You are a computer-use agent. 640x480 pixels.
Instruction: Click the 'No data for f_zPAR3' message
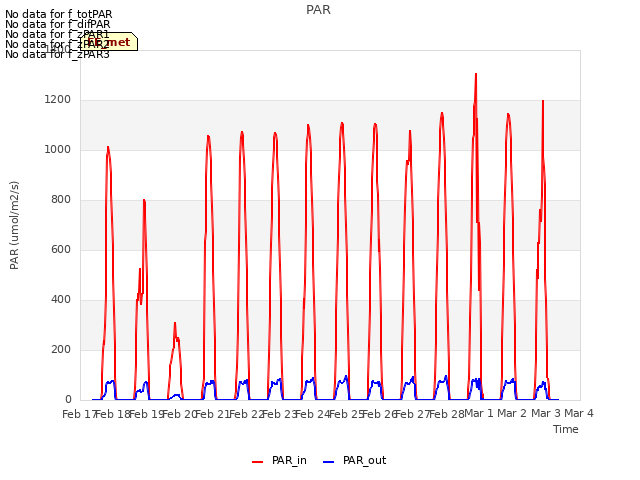tap(58, 54)
